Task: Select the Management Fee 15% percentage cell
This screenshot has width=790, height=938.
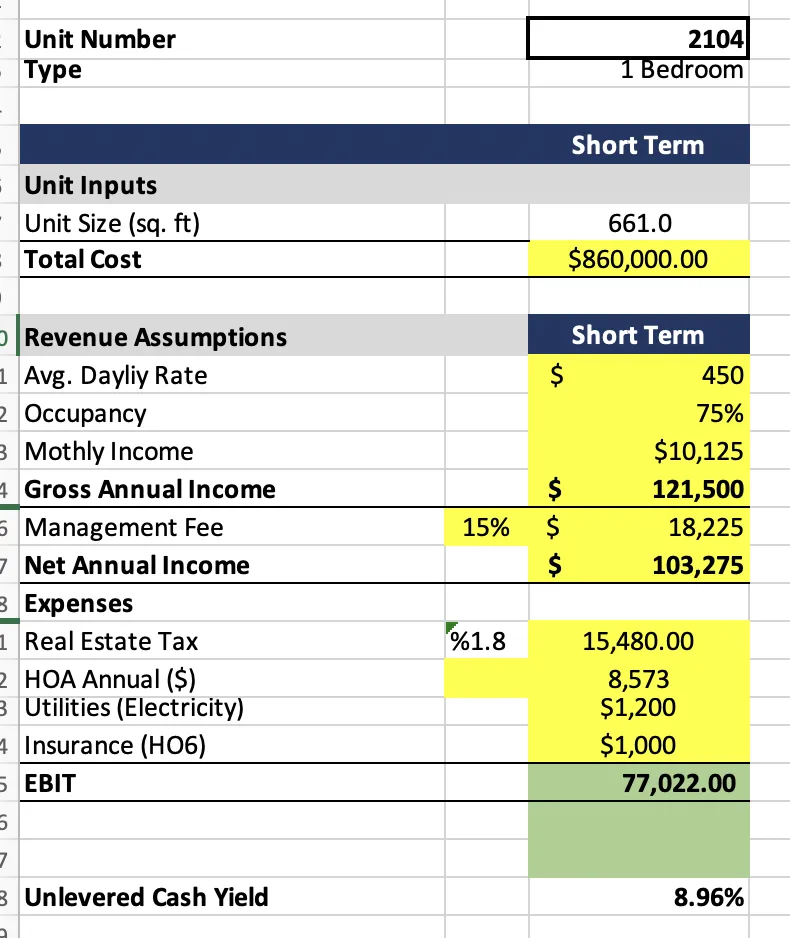Action: click(x=487, y=527)
